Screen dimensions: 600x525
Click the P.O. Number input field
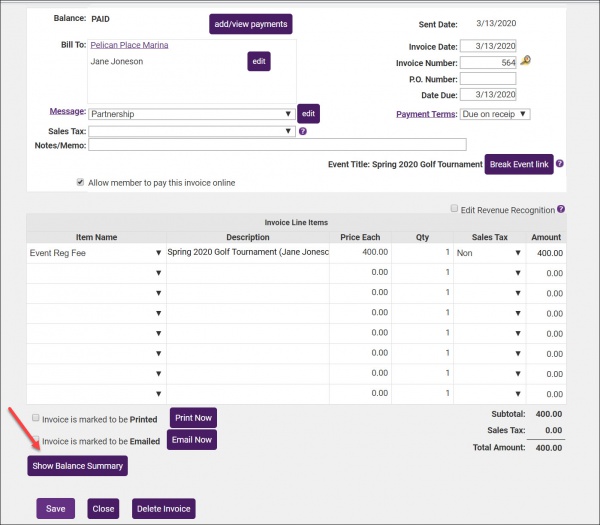click(x=489, y=78)
